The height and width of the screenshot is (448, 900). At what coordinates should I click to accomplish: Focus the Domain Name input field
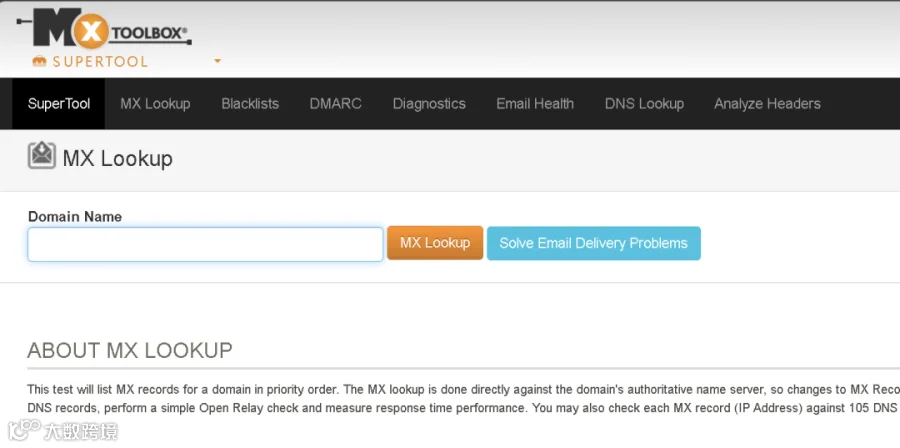point(205,244)
